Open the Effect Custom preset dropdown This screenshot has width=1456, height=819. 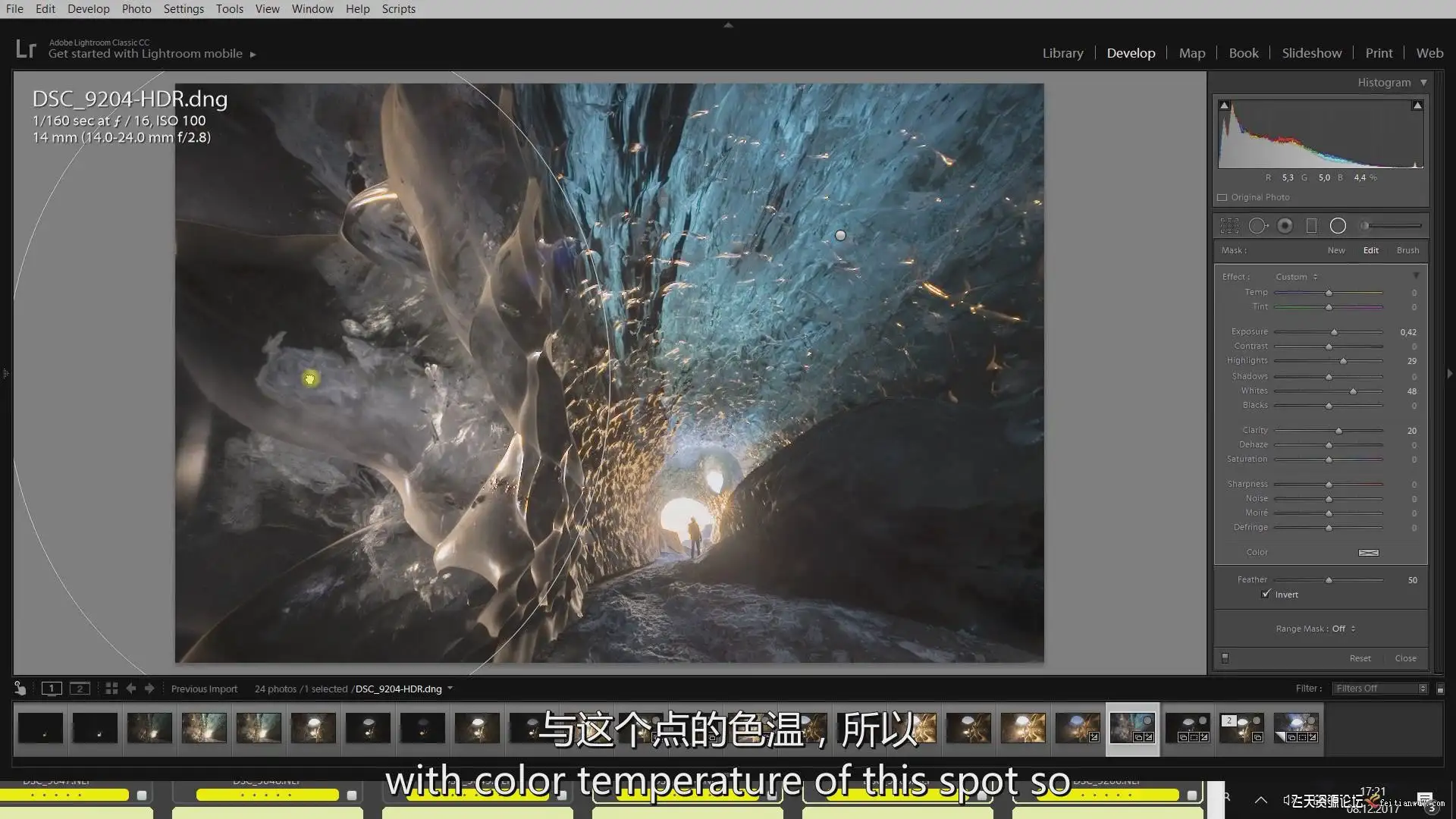click(x=1296, y=277)
